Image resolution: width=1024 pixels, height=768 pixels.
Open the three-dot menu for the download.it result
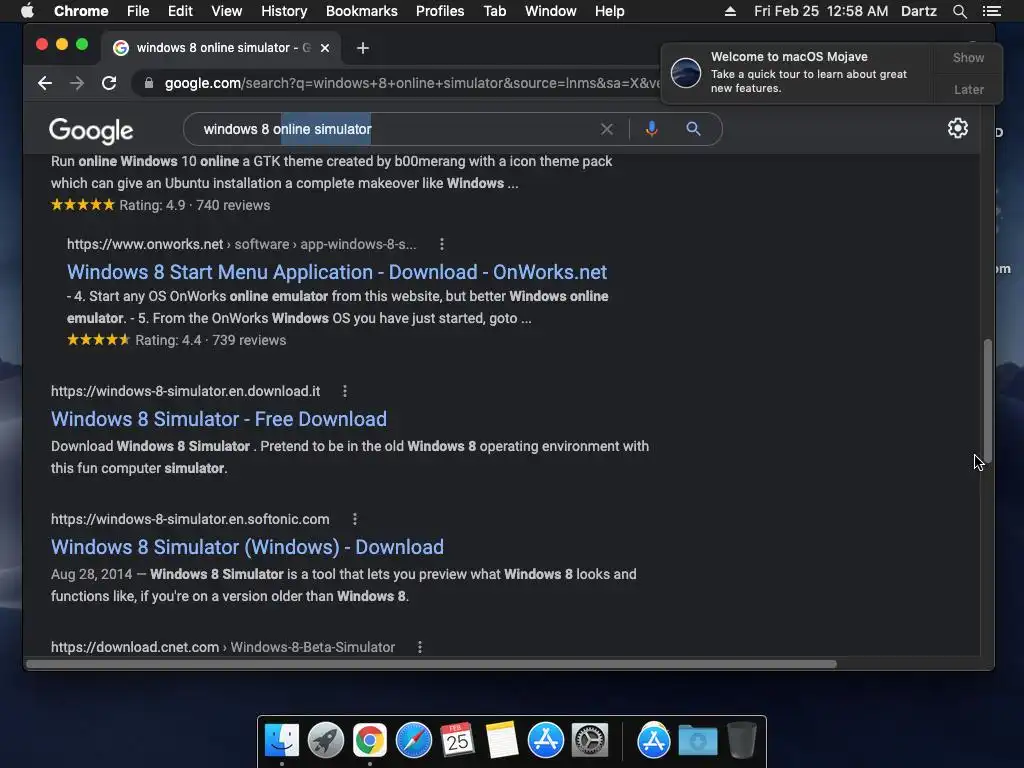click(345, 391)
